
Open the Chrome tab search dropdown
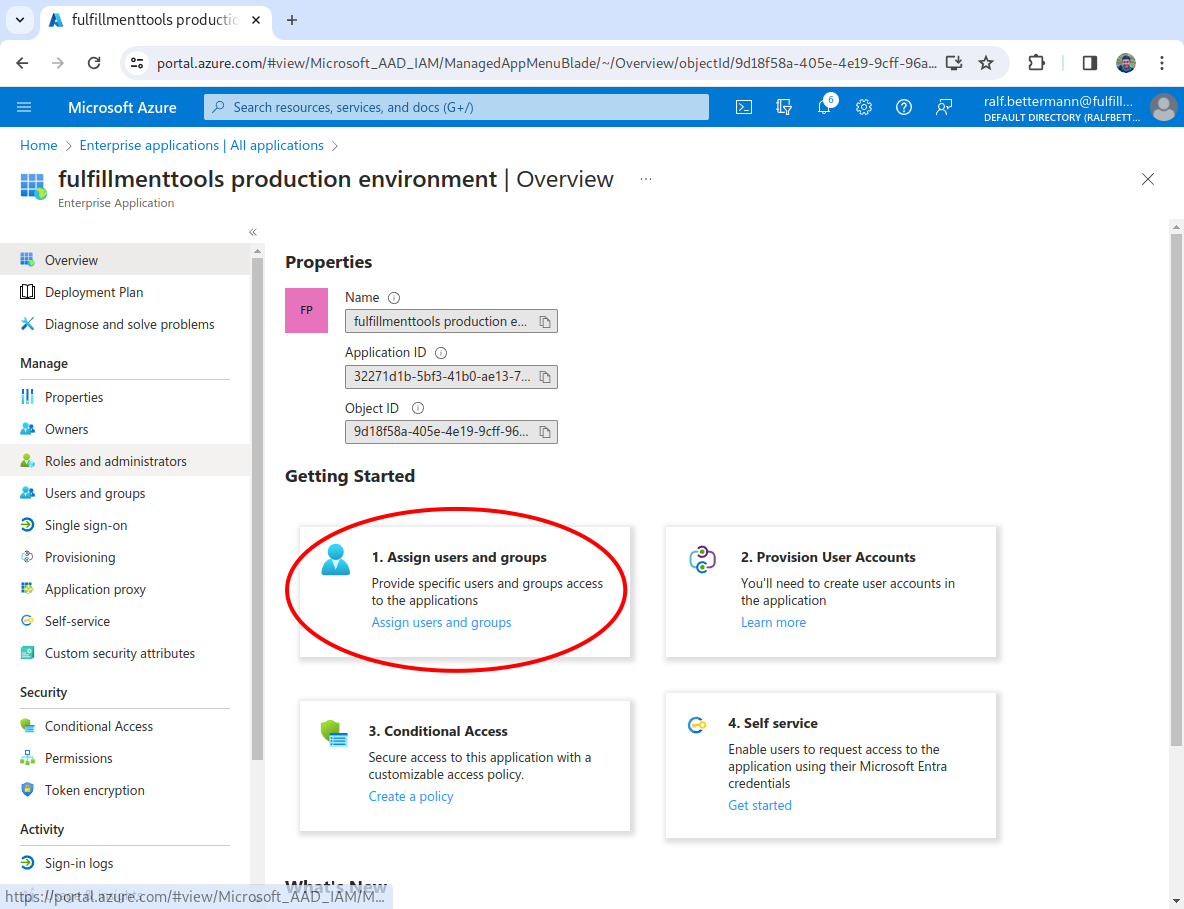(x=19, y=20)
